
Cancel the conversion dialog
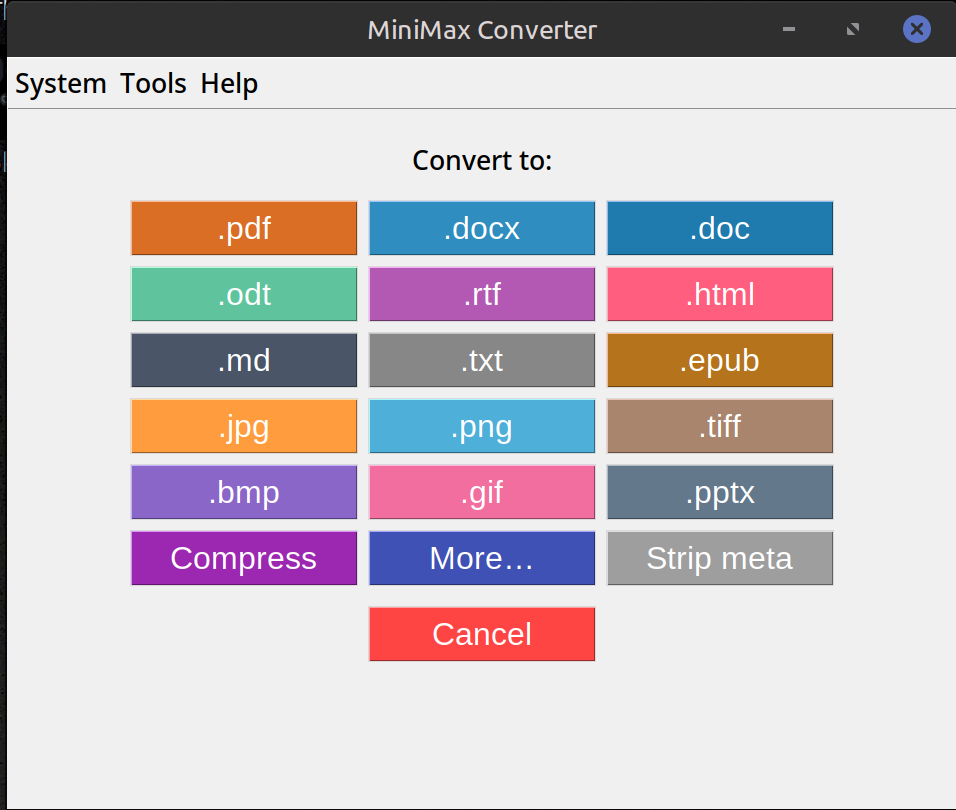coord(482,634)
